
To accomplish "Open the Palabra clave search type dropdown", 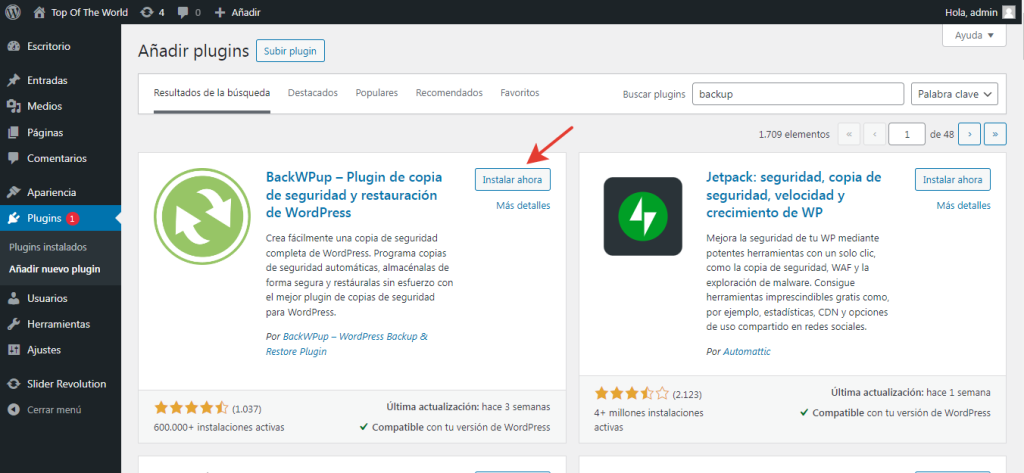I will tap(954, 93).
